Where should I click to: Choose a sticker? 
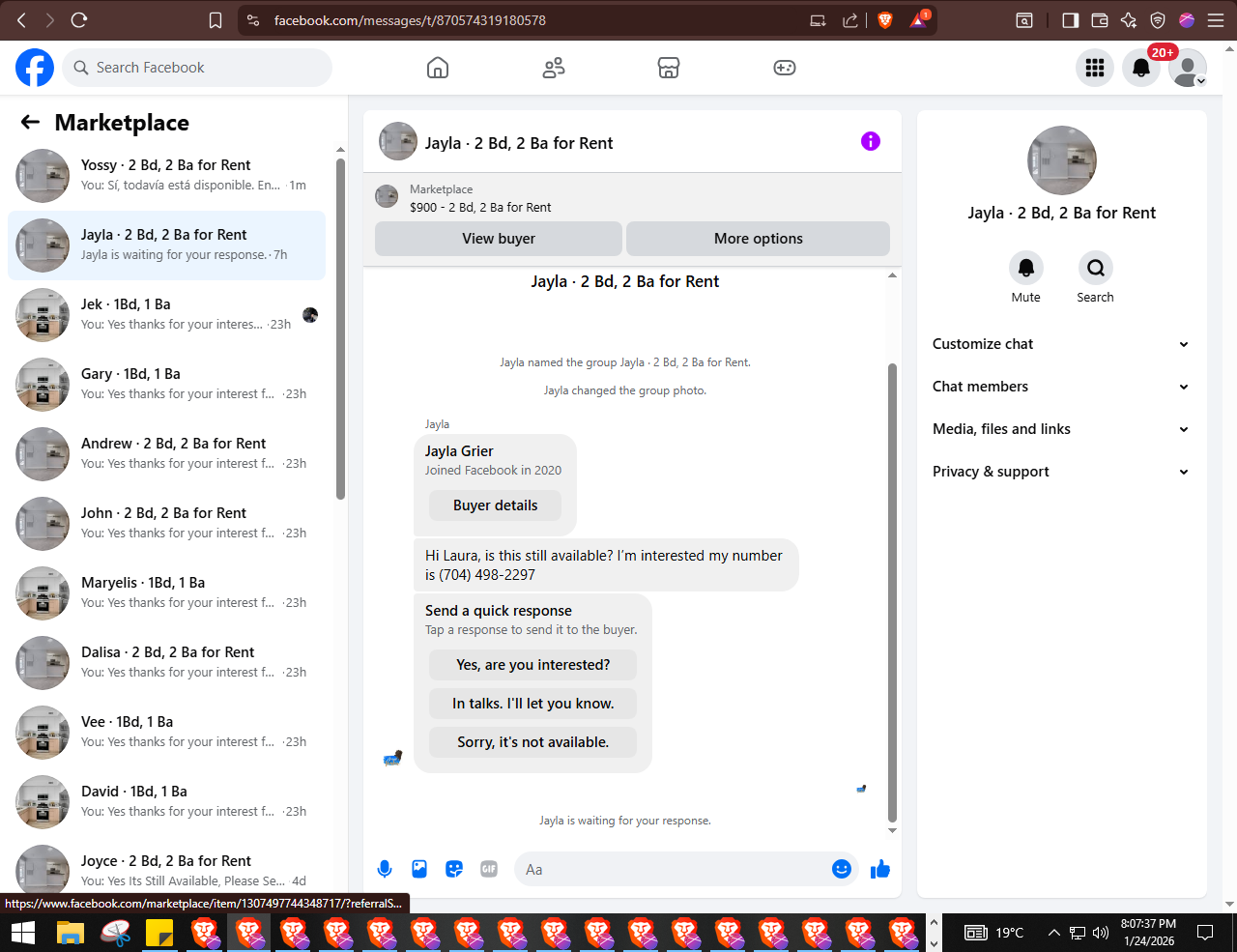(x=454, y=869)
